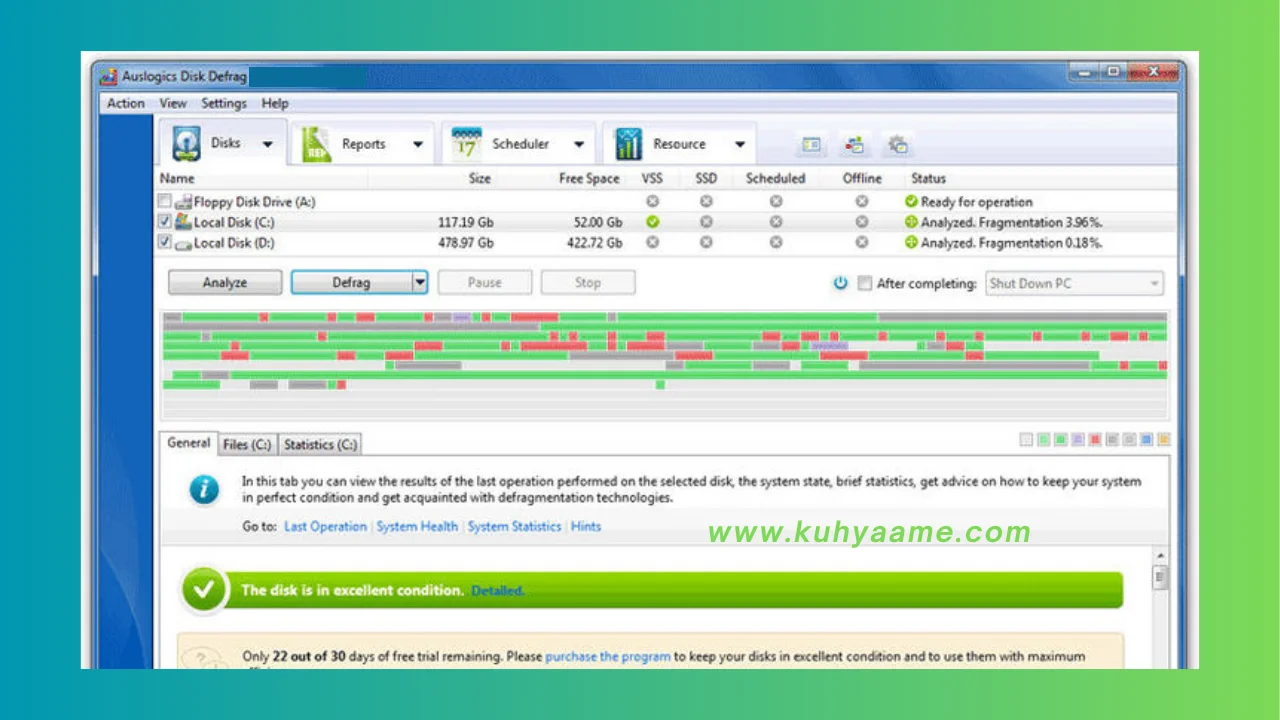Click the purple legend color swatch

(x=1077, y=440)
